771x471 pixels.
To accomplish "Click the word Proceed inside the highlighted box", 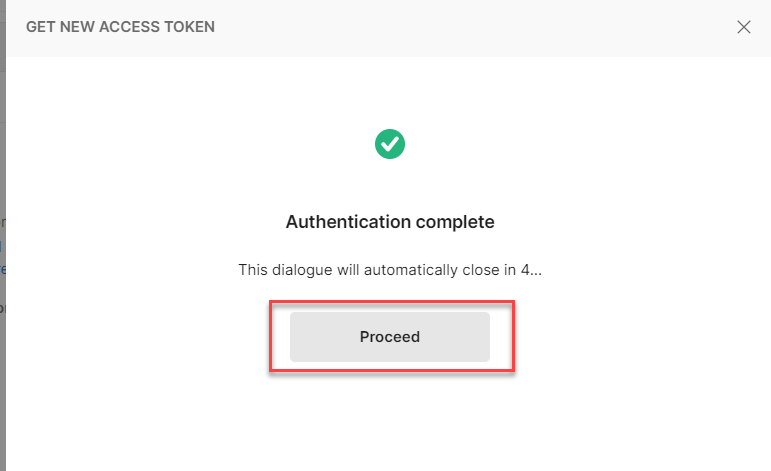I will pyautogui.click(x=390, y=337).
